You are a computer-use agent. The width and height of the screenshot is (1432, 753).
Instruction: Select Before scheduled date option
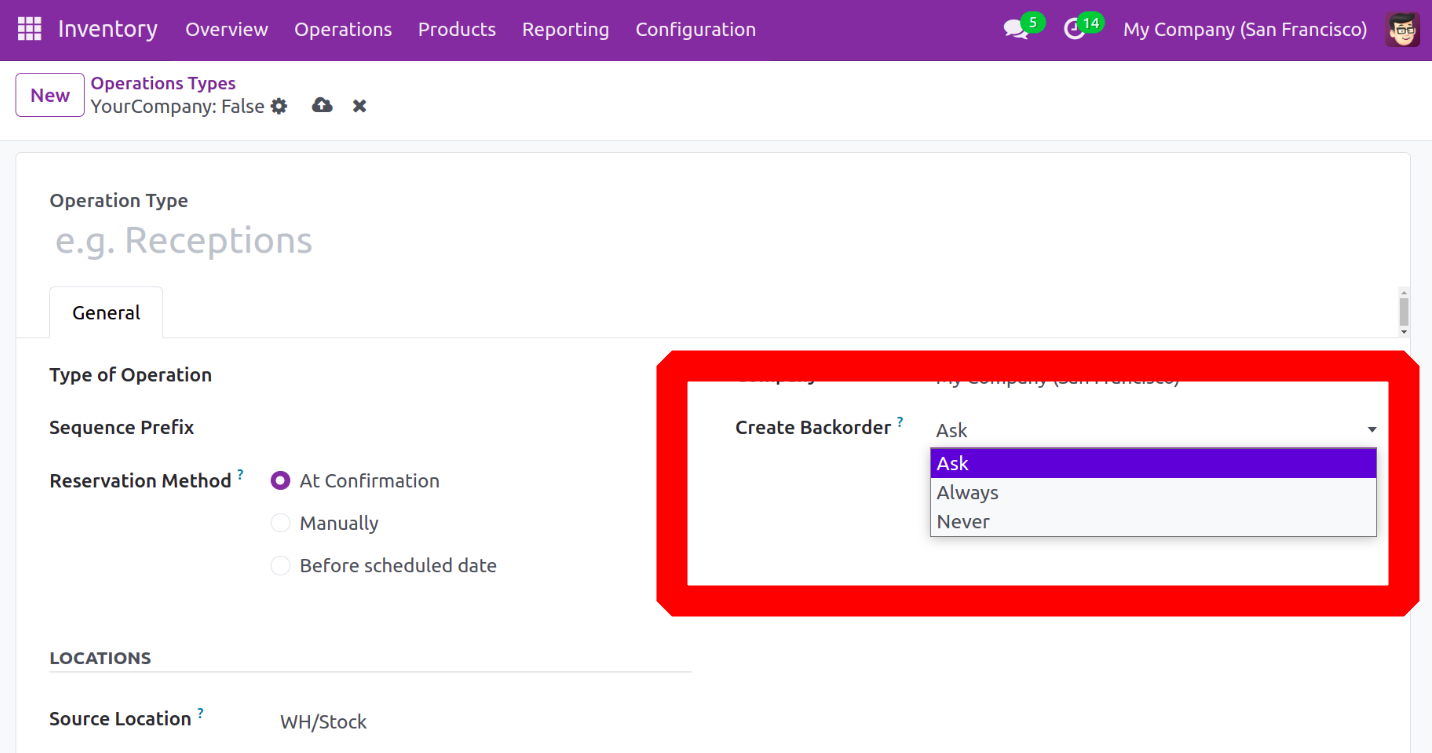click(x=281, y=566)
